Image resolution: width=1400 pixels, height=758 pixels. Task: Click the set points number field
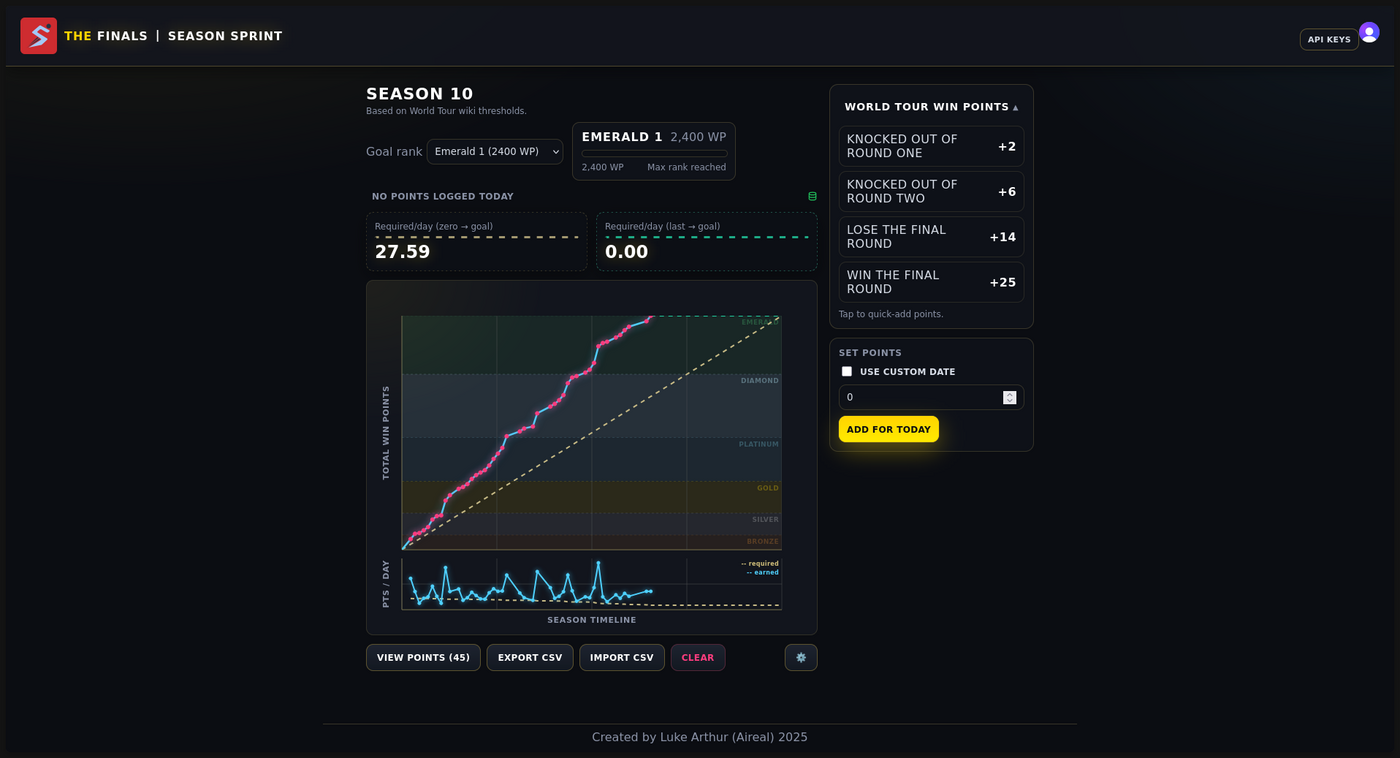[x=931, y=397]
